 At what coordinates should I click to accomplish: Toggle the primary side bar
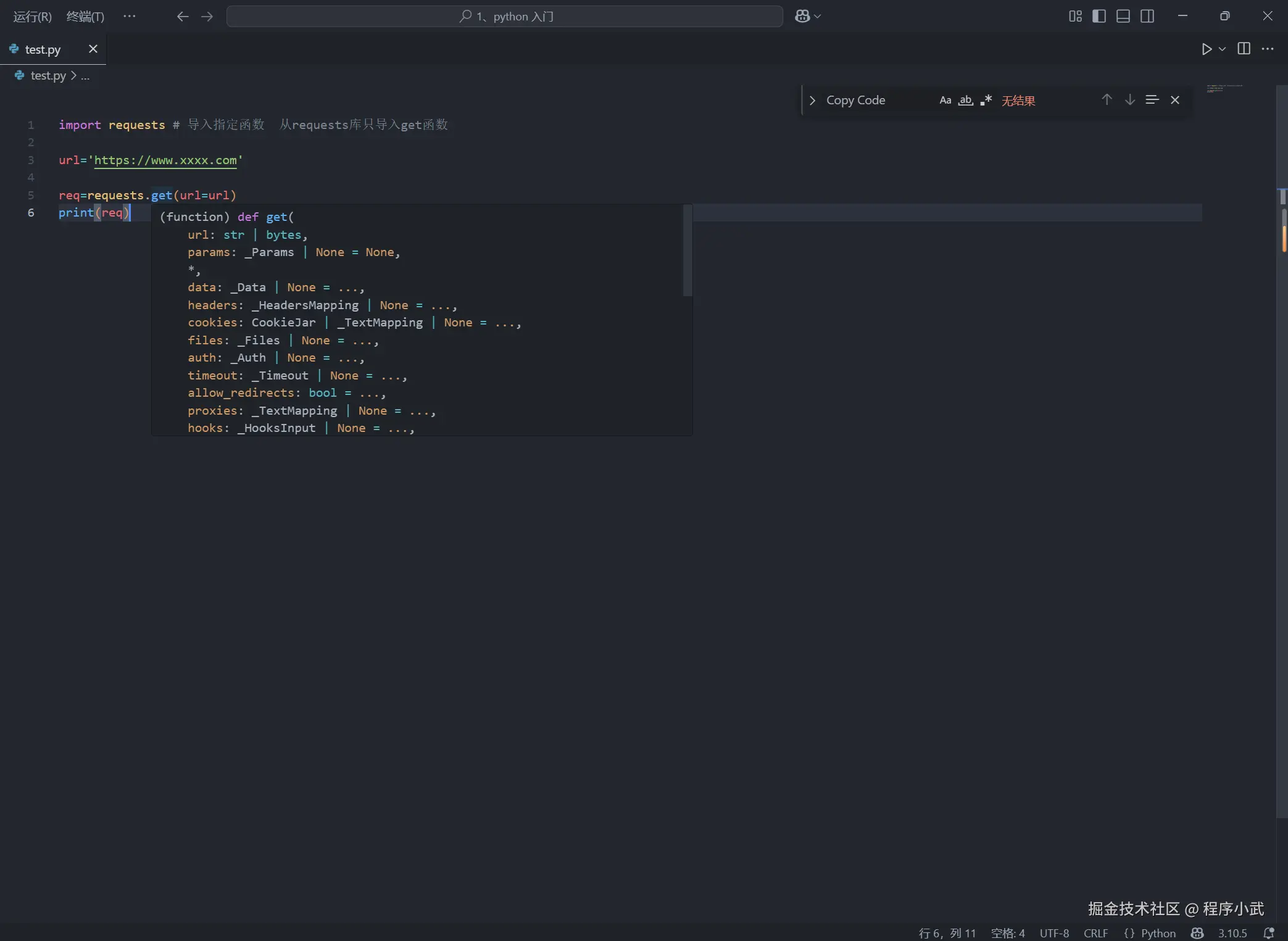[x=1099, y=17]
